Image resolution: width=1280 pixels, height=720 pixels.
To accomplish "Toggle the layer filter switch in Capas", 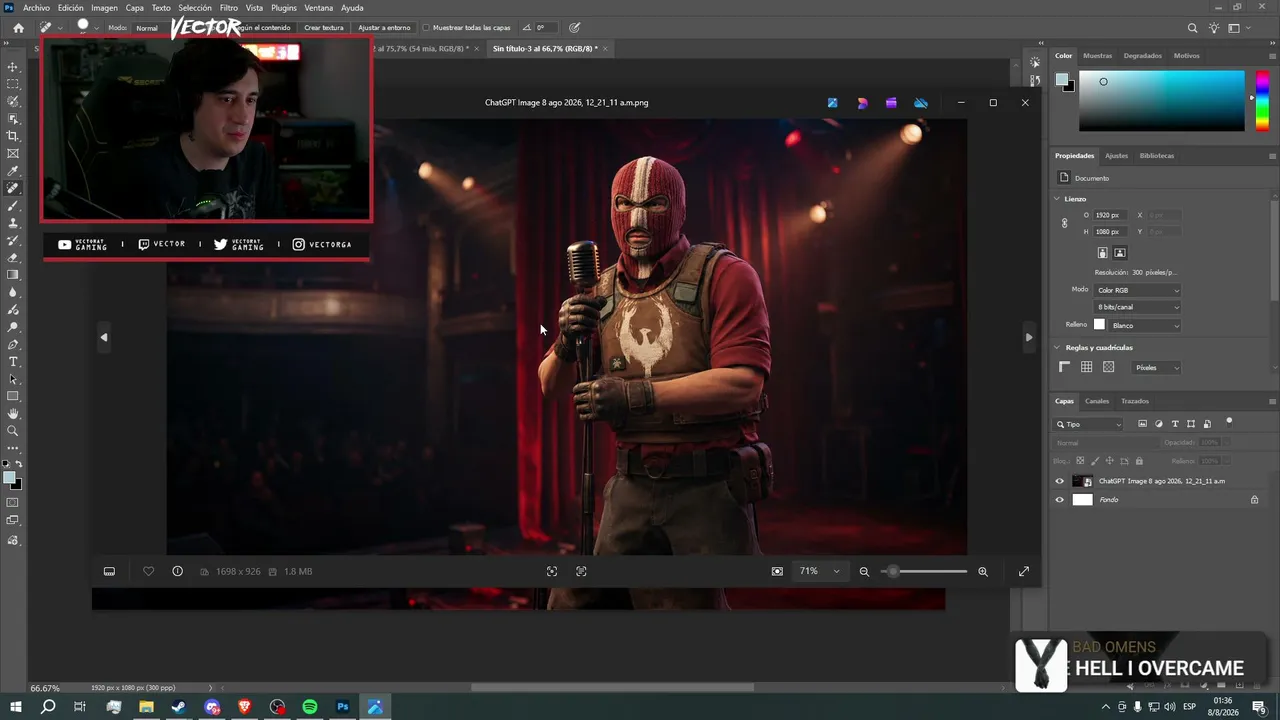I will (x=1229, y=422).
